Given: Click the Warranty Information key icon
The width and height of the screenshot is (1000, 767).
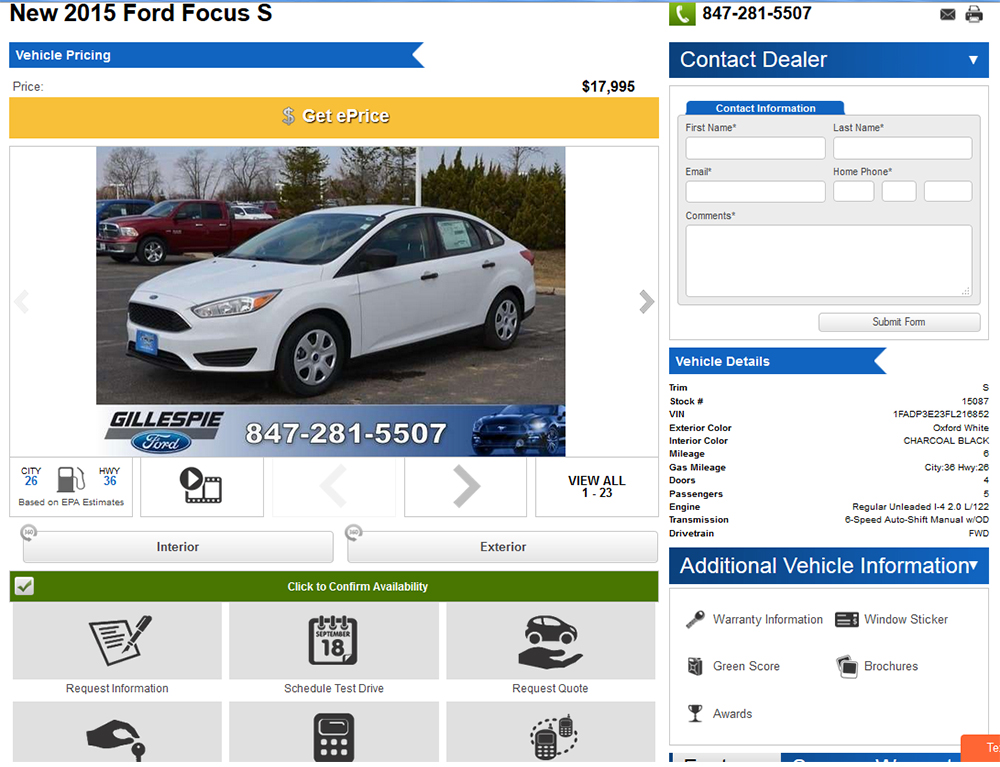Looking at the screenshot, I should 695,619.
